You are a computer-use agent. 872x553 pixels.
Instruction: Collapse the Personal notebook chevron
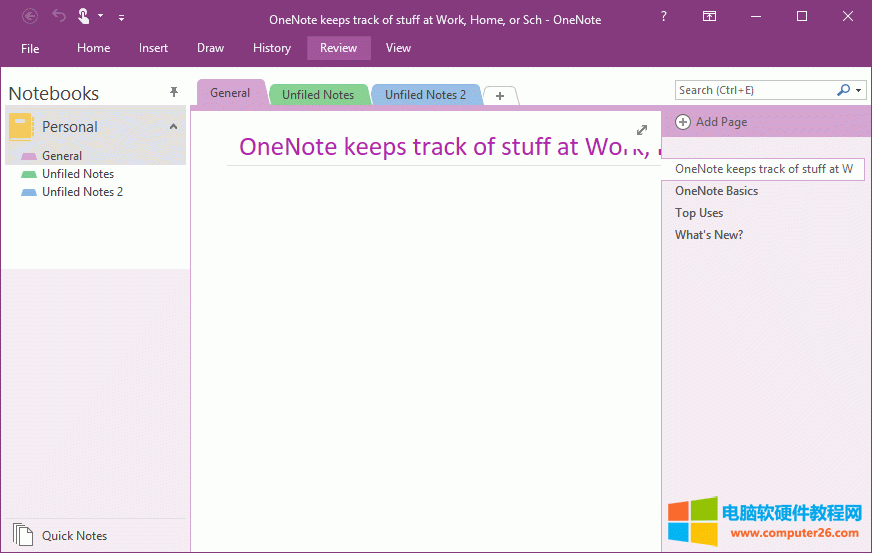point(174,127)
